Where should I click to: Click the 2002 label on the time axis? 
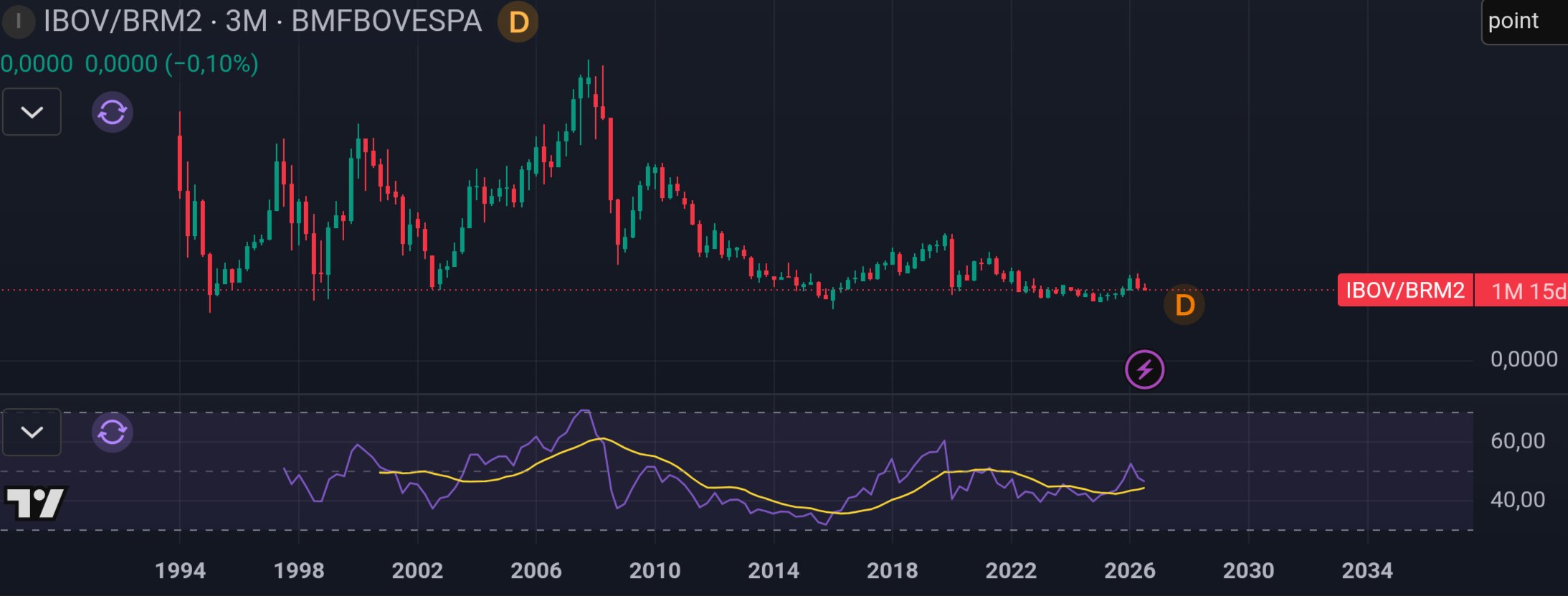click(417, 571)
